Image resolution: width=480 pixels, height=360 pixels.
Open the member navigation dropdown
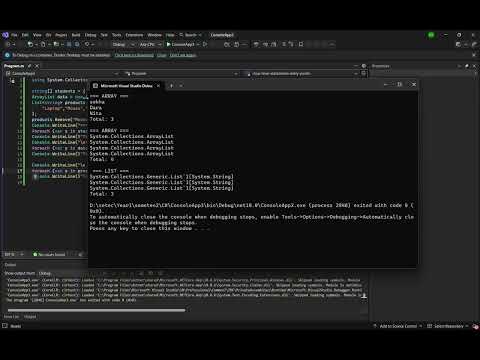coord(302,73)
